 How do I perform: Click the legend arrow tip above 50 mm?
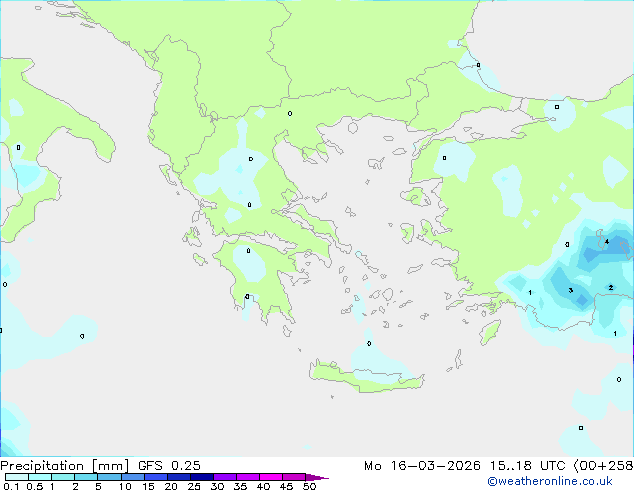point(317,477)
